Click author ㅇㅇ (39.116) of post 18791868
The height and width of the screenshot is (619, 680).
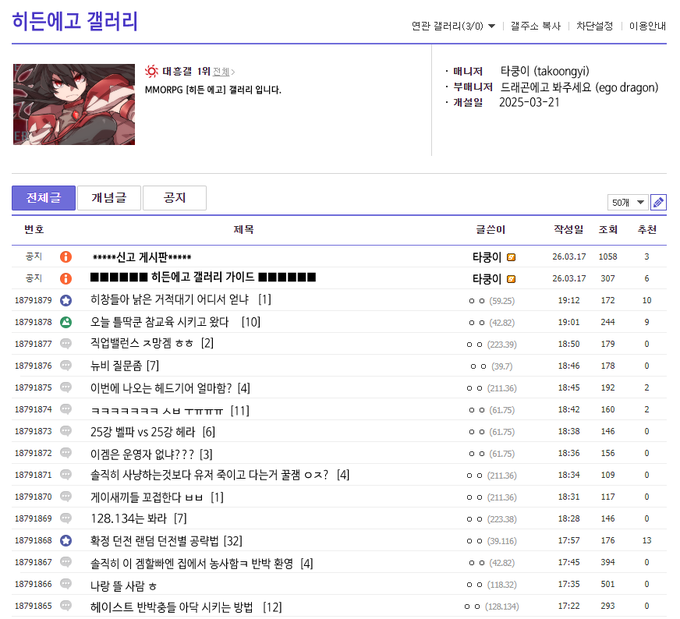point(492,541)
